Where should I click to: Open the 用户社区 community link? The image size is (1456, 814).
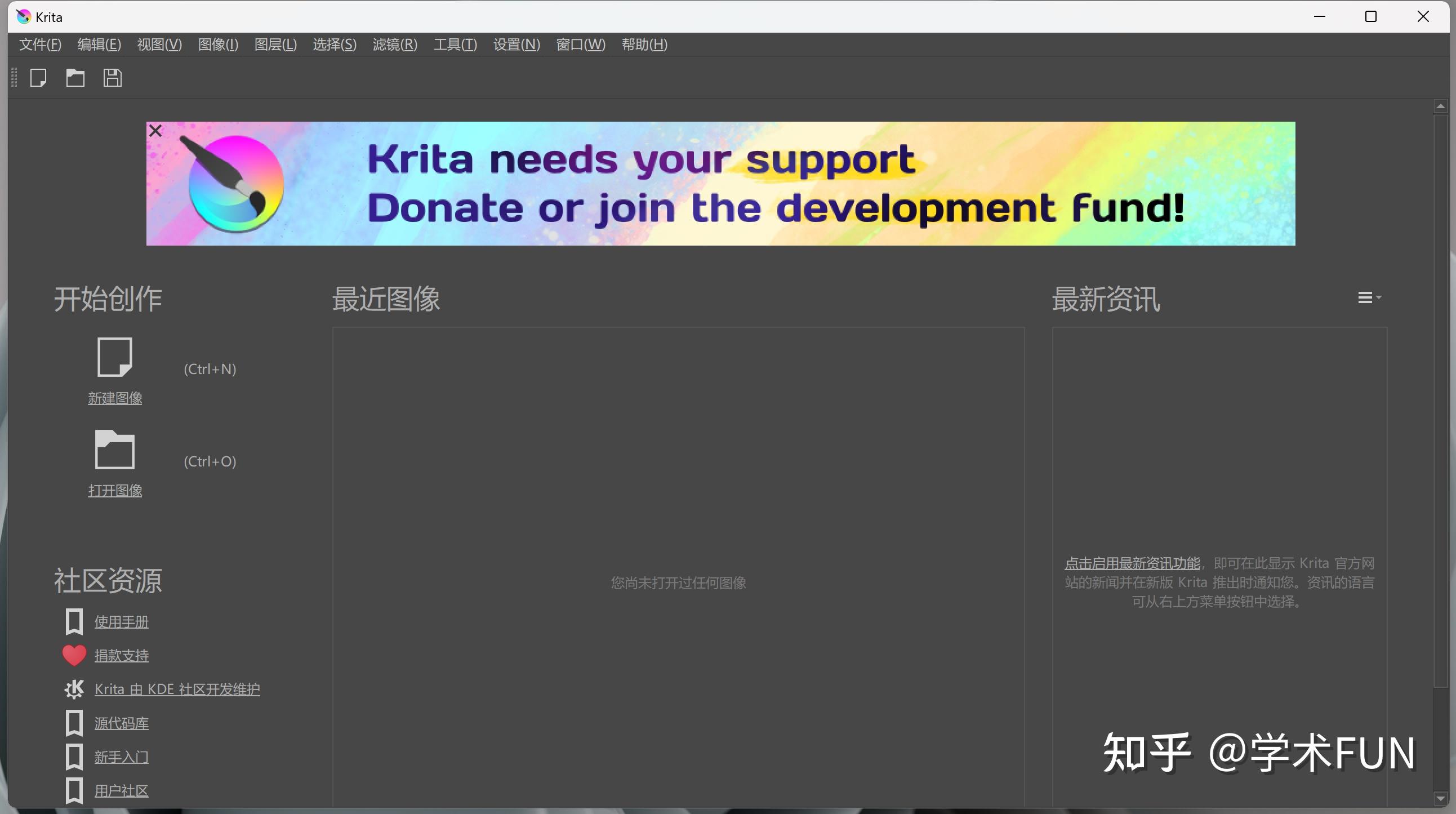[x=121, y=790]
